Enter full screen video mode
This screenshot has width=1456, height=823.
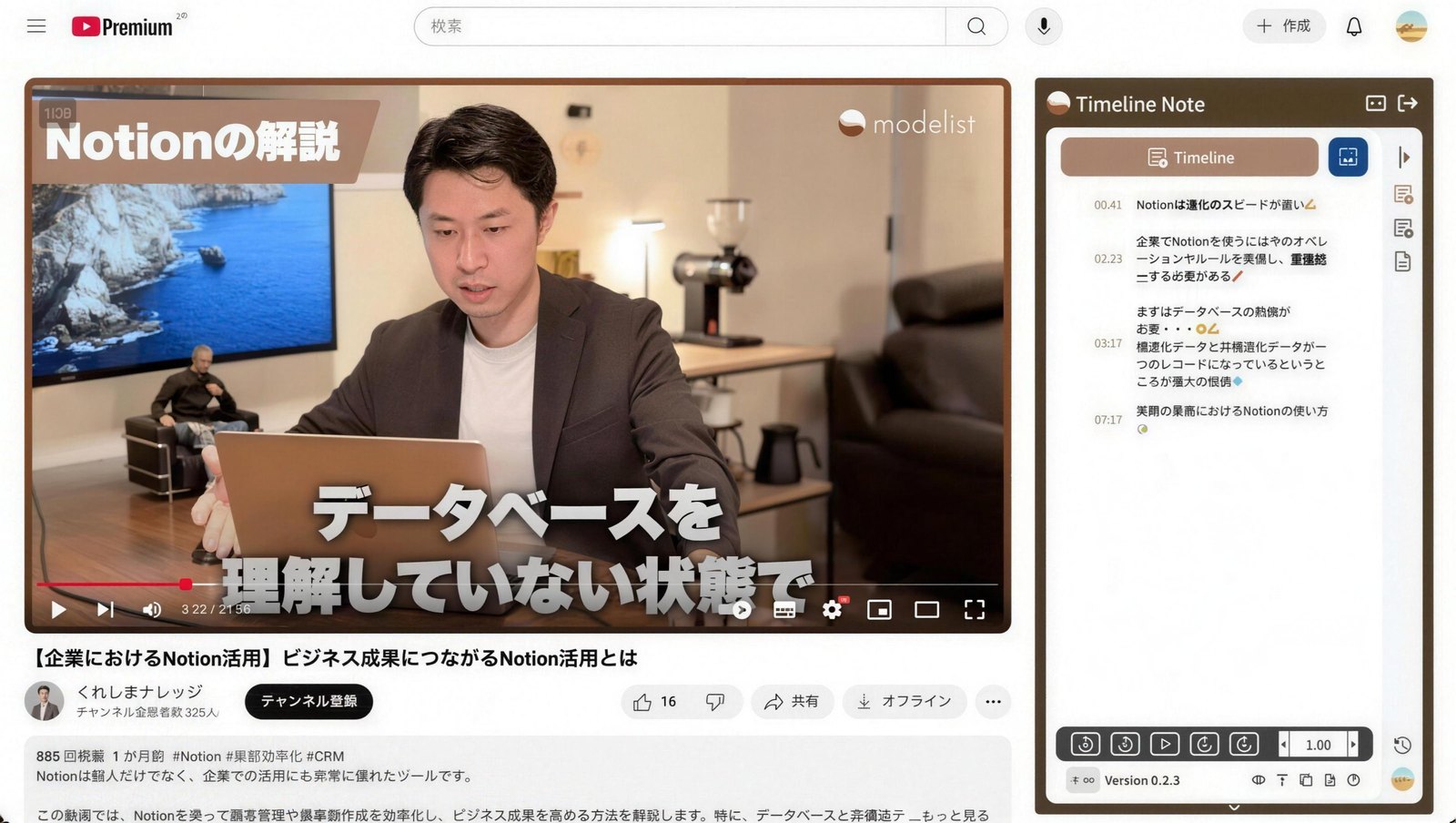point(975,609)
